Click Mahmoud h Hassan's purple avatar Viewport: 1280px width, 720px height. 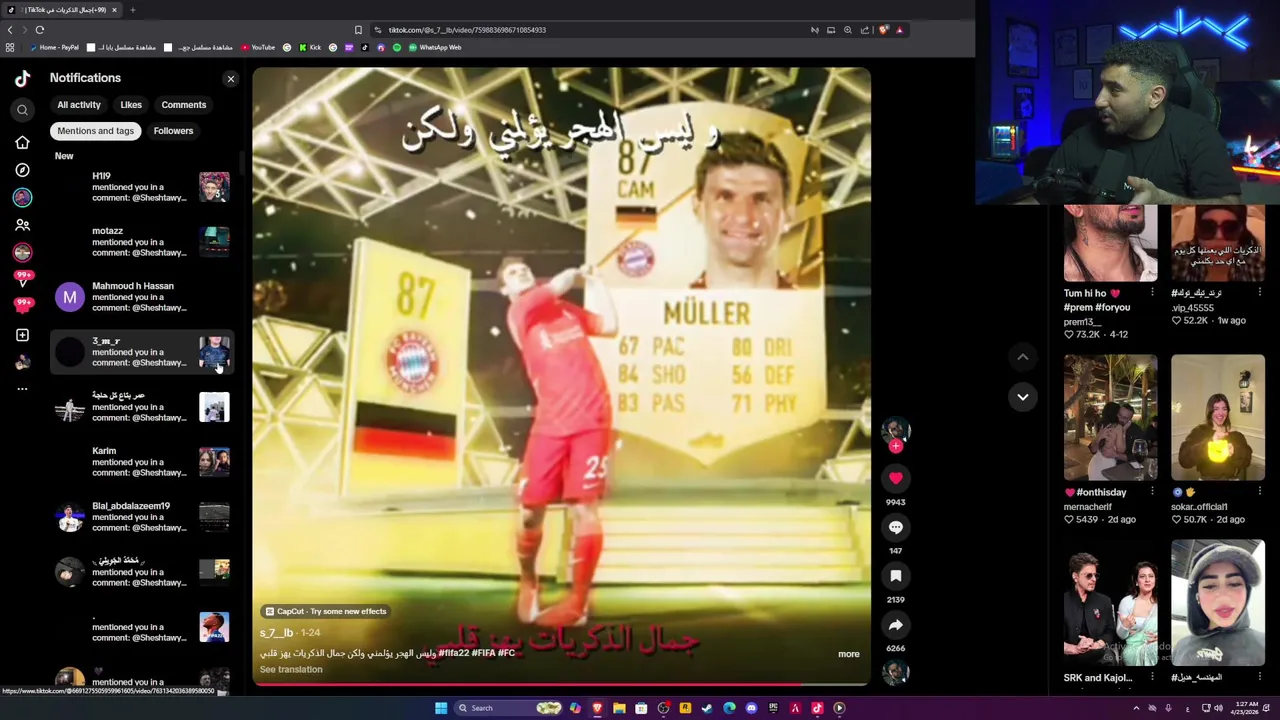70,297
